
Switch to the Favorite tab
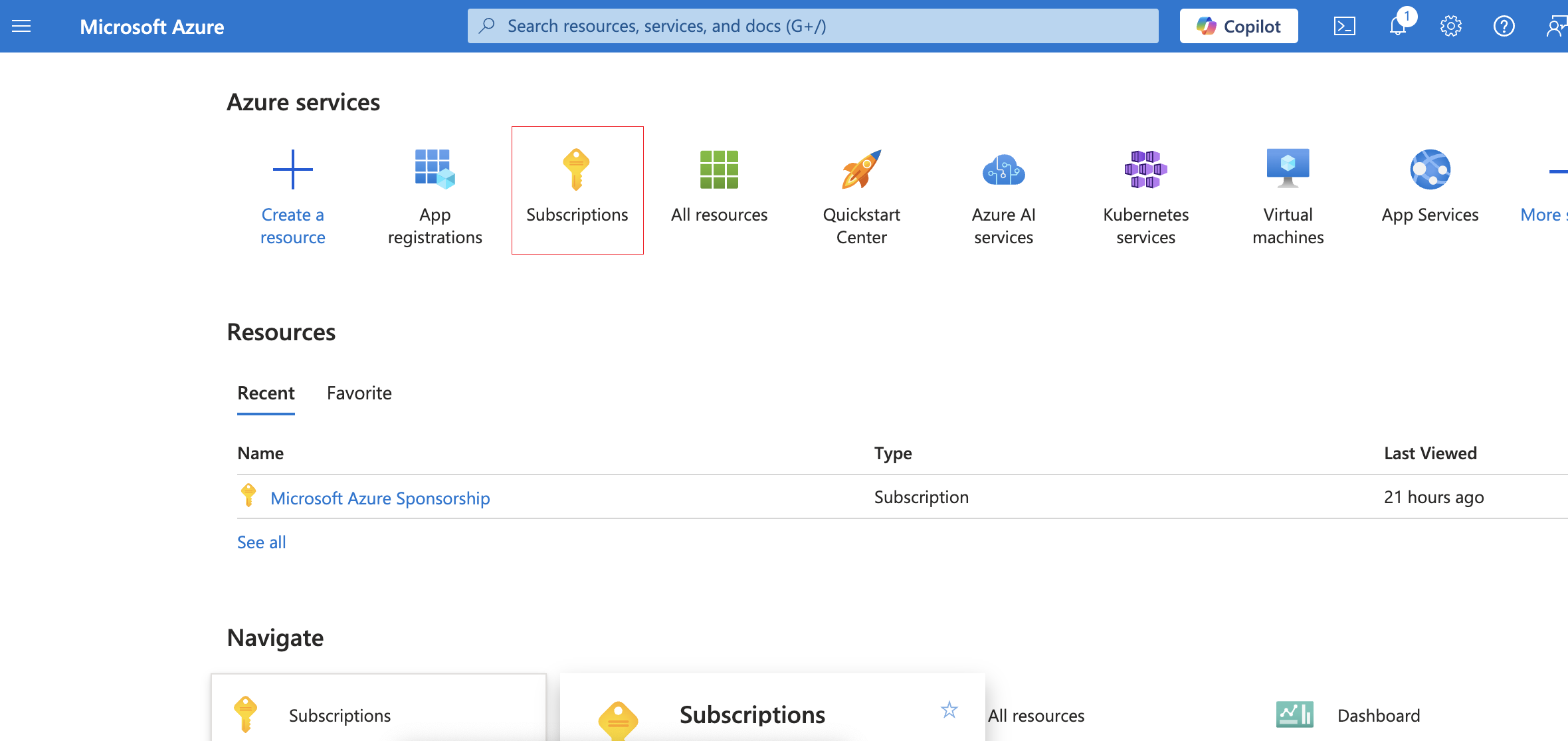coord(359,393)
